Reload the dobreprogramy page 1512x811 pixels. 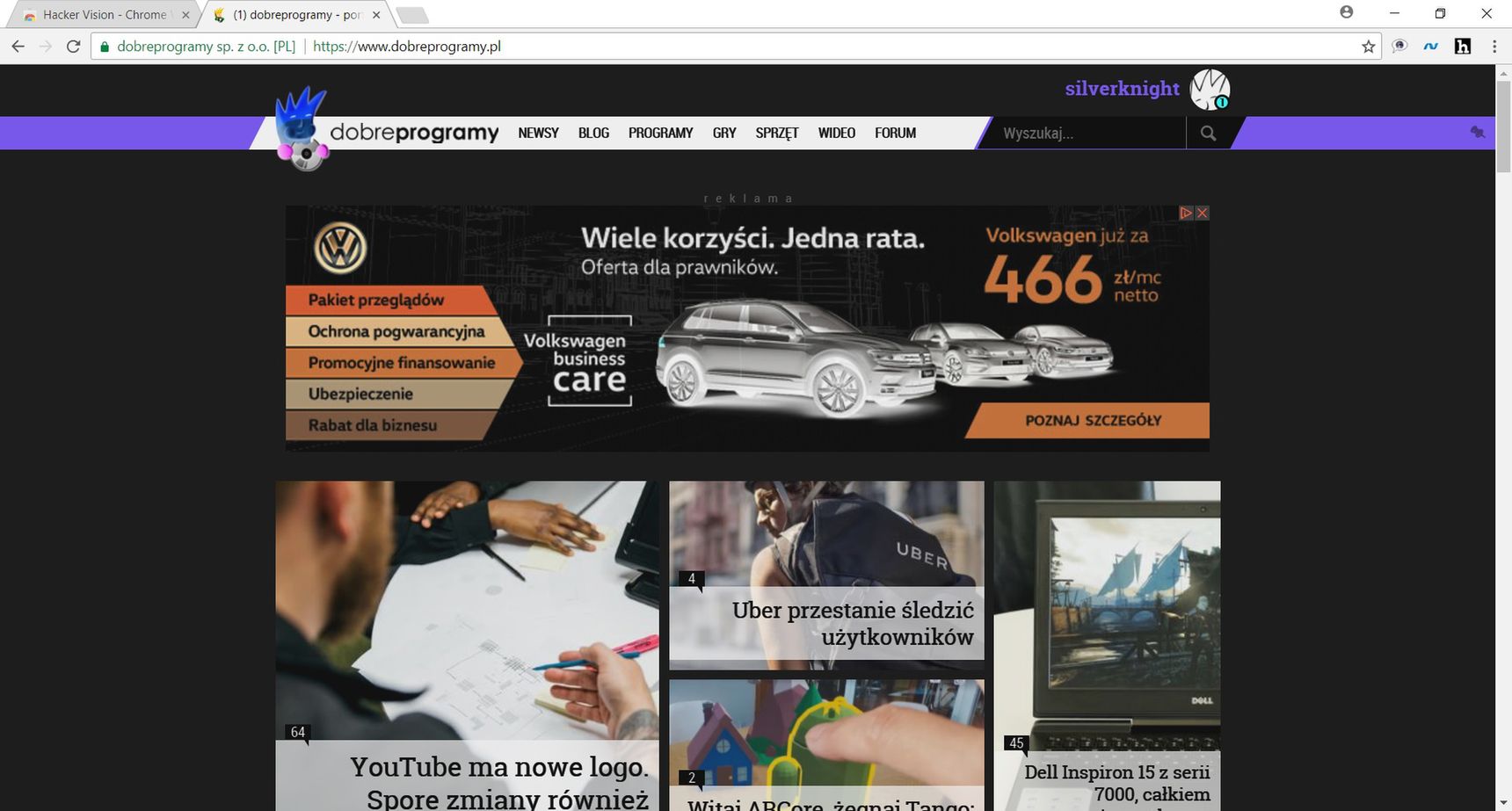point(74,47)
